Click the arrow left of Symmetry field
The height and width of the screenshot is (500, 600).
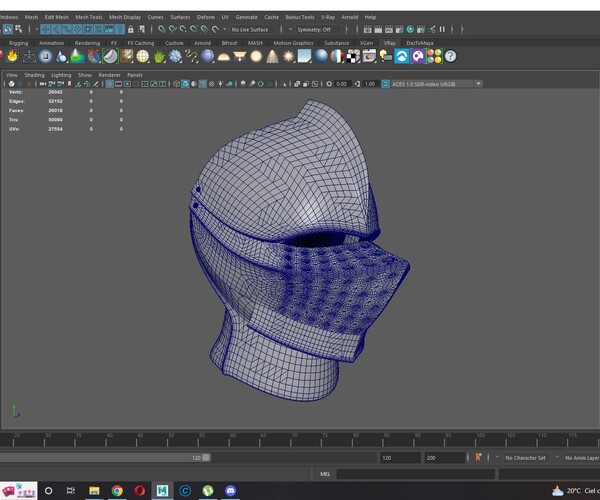point(290,29)
